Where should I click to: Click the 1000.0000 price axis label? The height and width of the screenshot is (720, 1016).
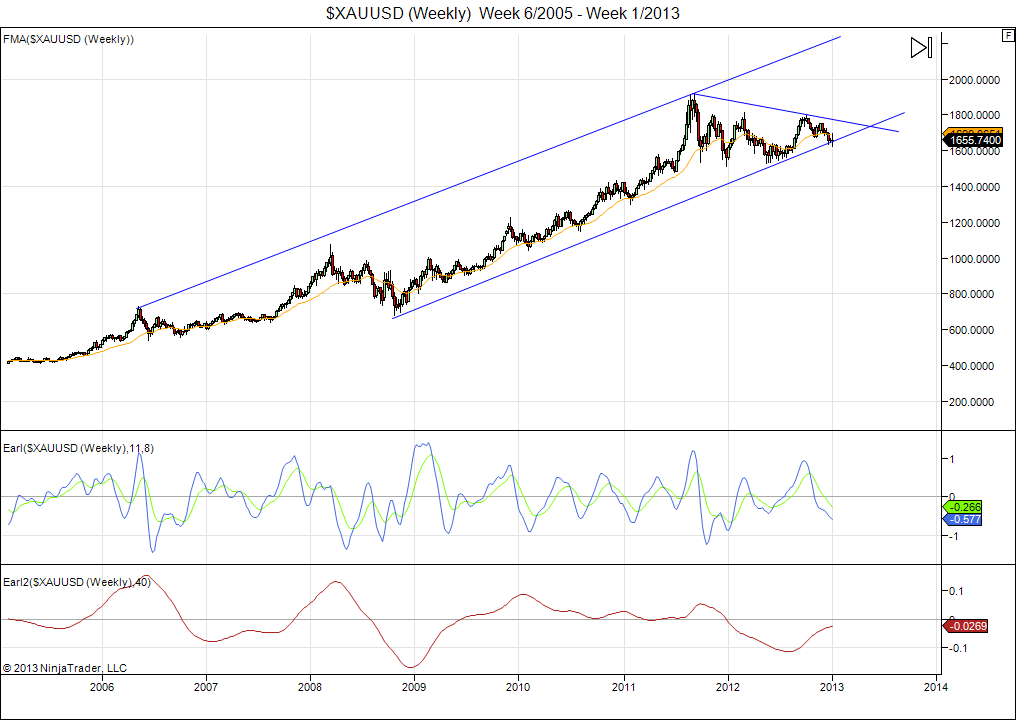tap(974, 258)
